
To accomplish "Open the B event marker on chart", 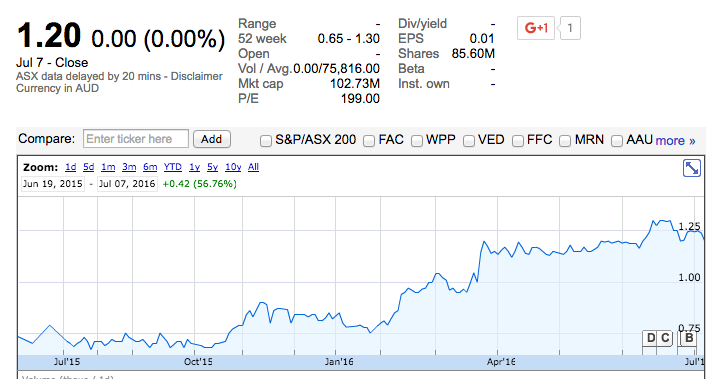I will point(689,338).
